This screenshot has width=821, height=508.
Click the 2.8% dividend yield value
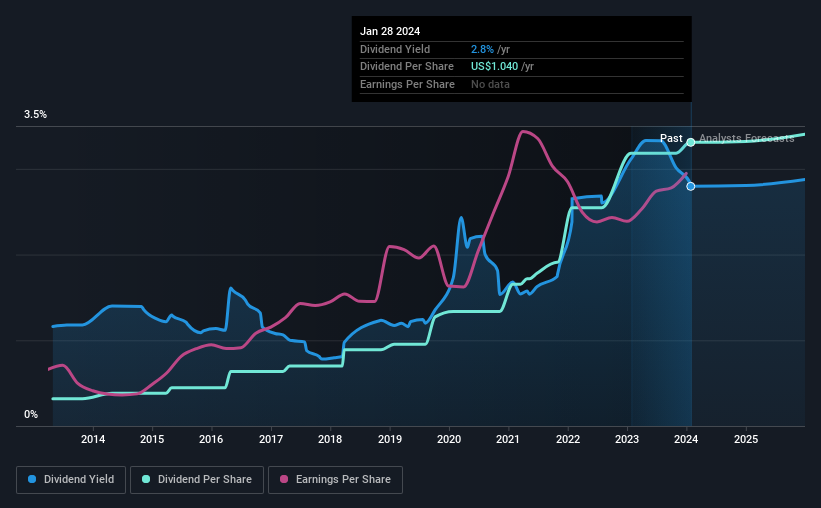tap(482, 49)
